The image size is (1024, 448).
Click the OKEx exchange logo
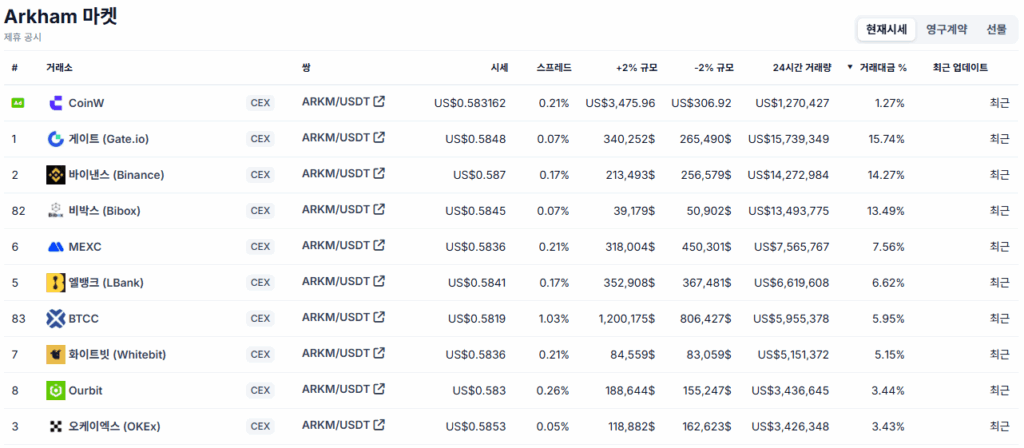click(x=56, y=426)
